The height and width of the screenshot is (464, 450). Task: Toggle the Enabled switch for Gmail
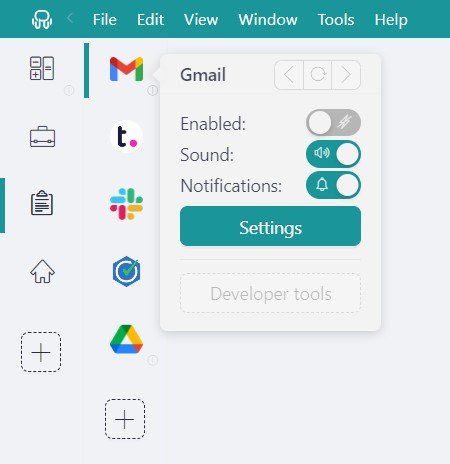(x=333, y=123)
